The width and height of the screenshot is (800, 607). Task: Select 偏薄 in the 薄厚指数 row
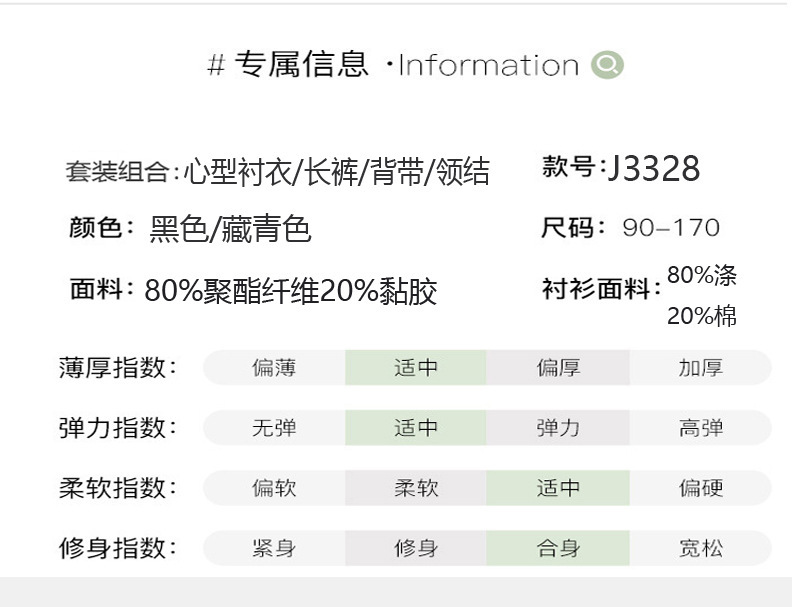click(x=274, y=368)
